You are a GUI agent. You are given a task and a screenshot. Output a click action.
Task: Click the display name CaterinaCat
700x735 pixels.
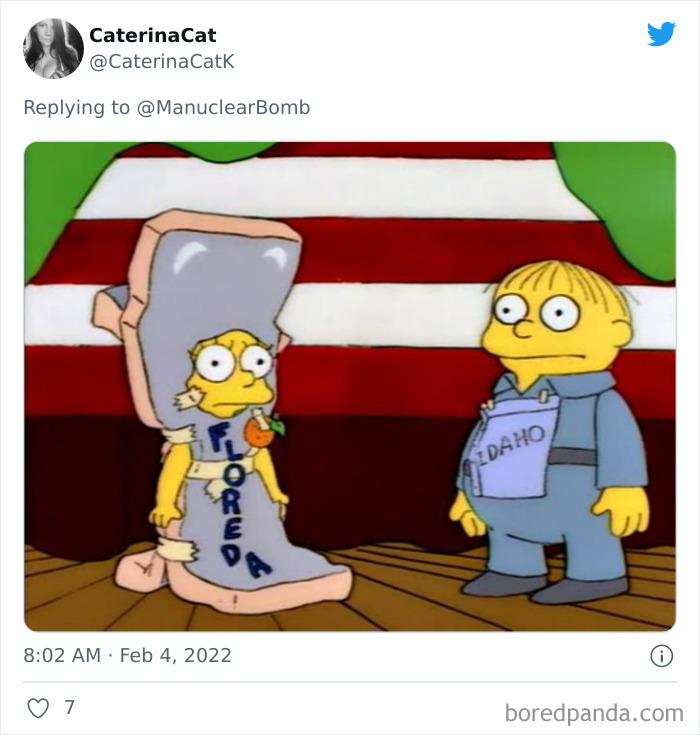pyautogui.click(x=152, y=35)
